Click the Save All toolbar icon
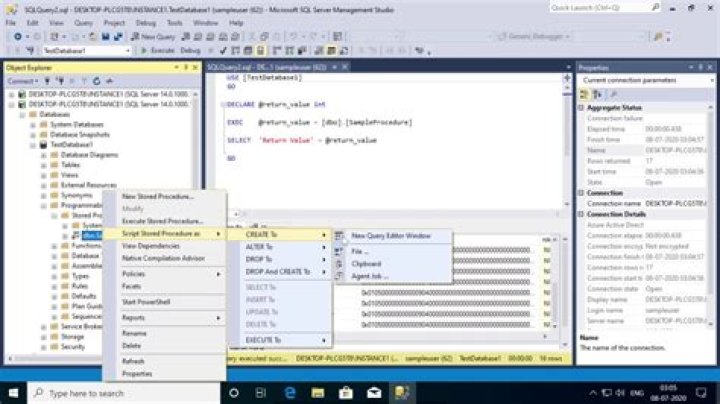This screenshot has height=404, width=720. [x=118, y=36]
